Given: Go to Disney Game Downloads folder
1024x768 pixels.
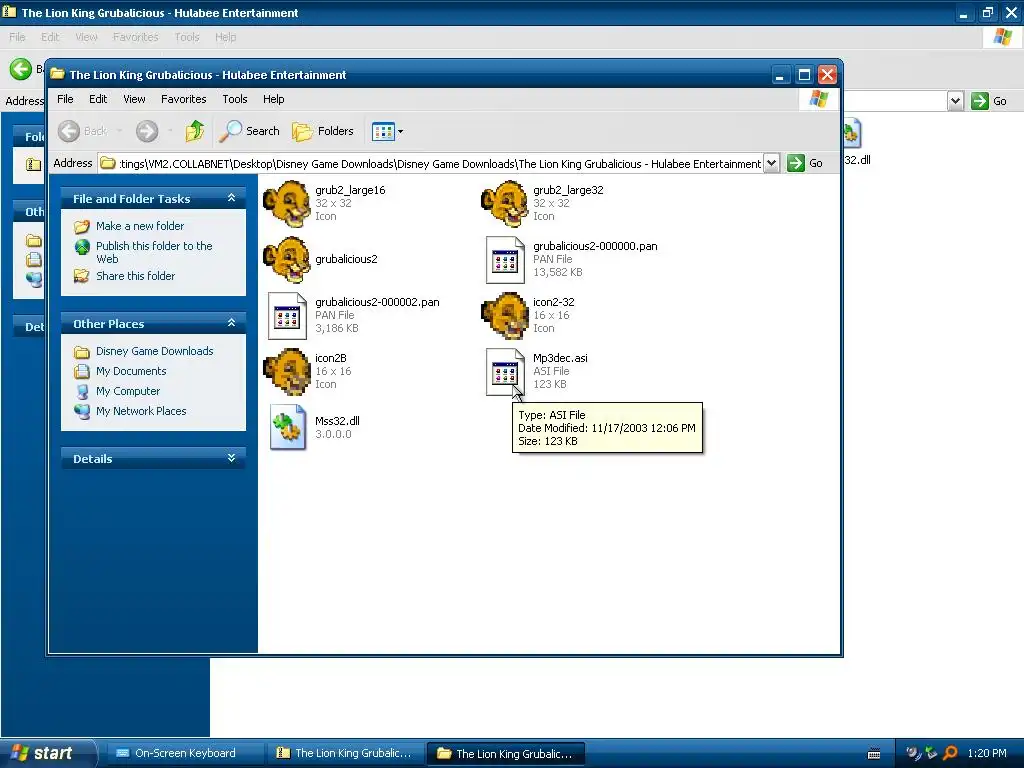Looking at the screenshot, I should pos(154,351).
